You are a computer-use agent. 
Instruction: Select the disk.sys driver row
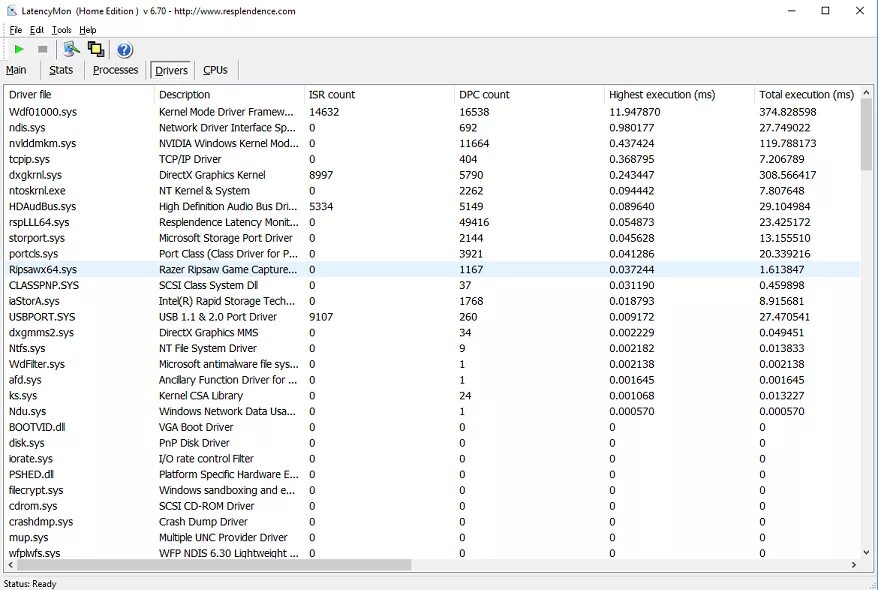(432, 443)
